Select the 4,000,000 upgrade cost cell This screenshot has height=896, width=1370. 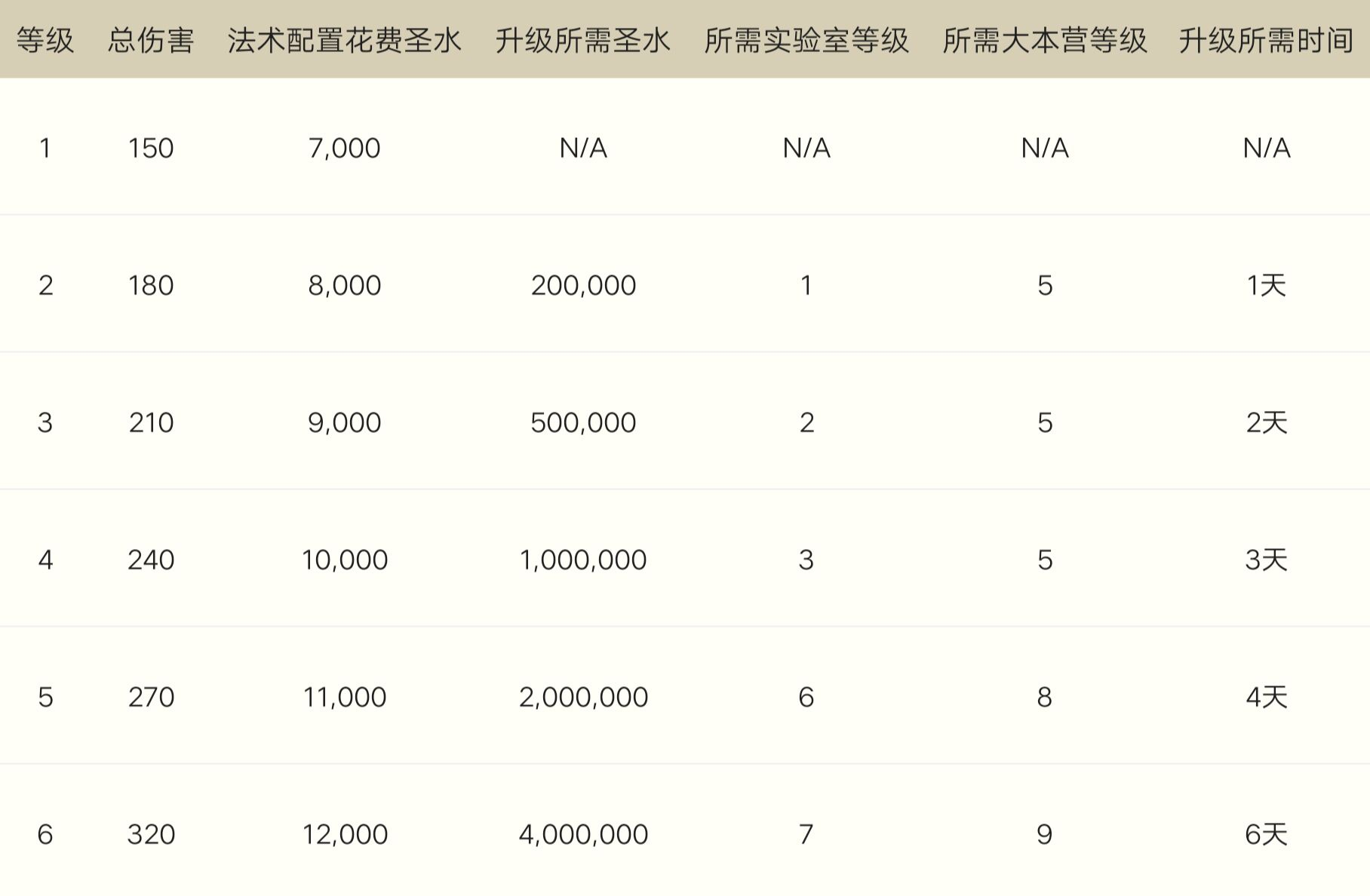tap(583, 834)
